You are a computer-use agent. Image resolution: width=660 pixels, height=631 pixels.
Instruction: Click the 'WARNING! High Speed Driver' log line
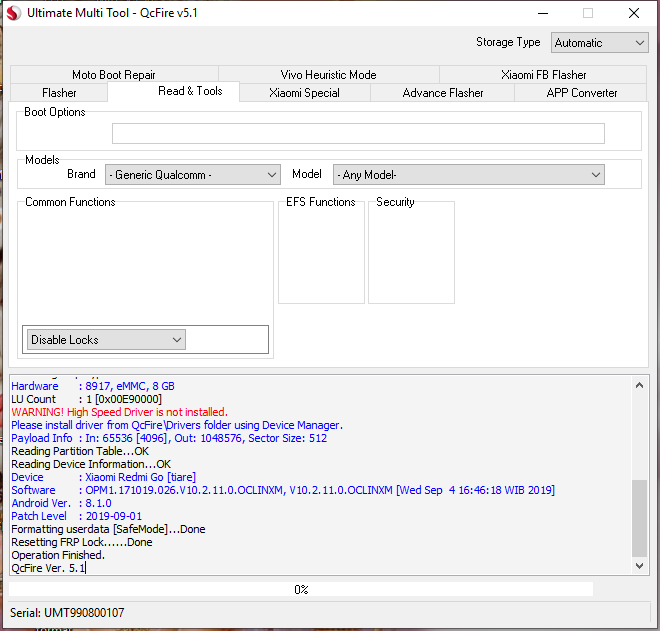coord(120,412)
